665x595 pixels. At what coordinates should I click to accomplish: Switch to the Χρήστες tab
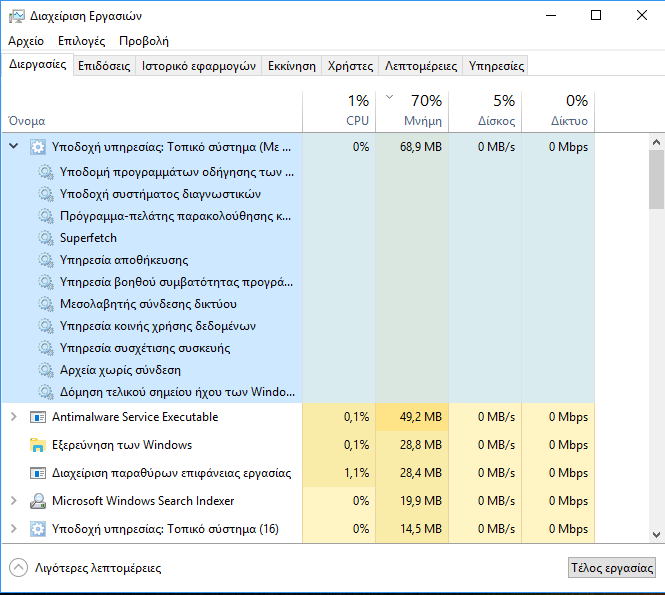coord(350,66)
